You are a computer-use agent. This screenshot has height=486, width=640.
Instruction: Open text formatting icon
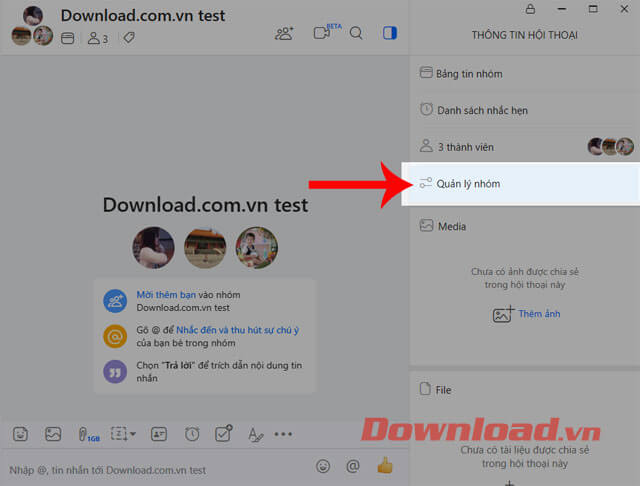tap(256, 435)
